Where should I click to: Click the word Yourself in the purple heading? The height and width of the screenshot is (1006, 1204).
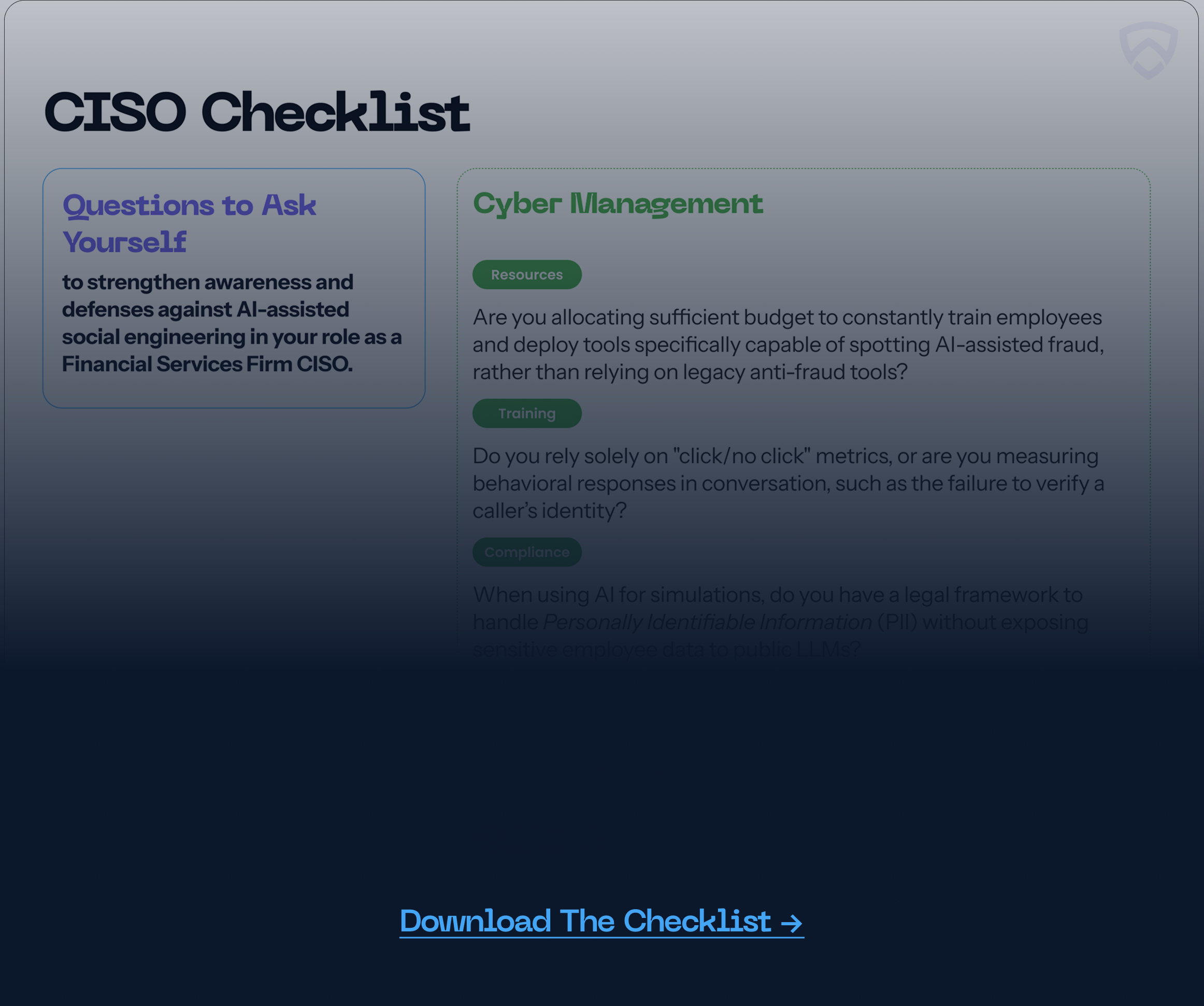(x=124, y=242)
